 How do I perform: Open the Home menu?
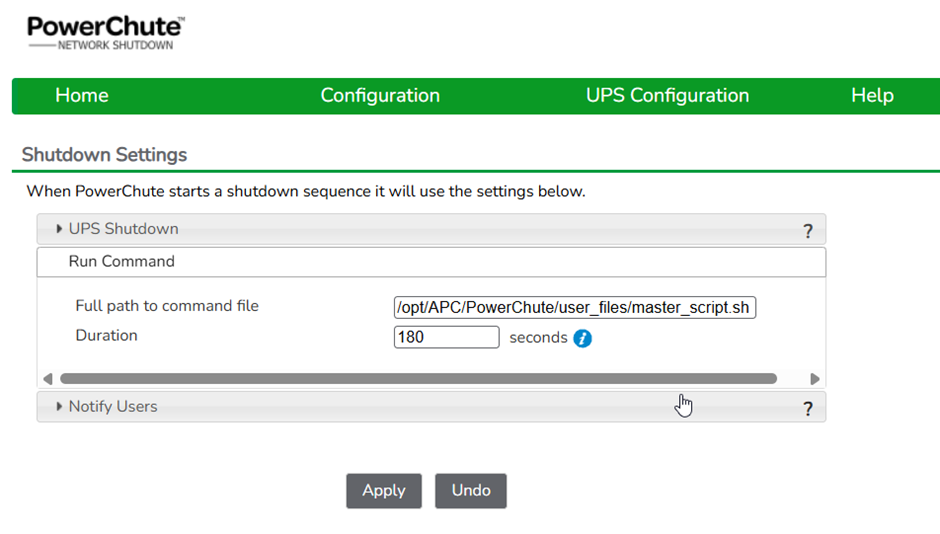point(82,95)
